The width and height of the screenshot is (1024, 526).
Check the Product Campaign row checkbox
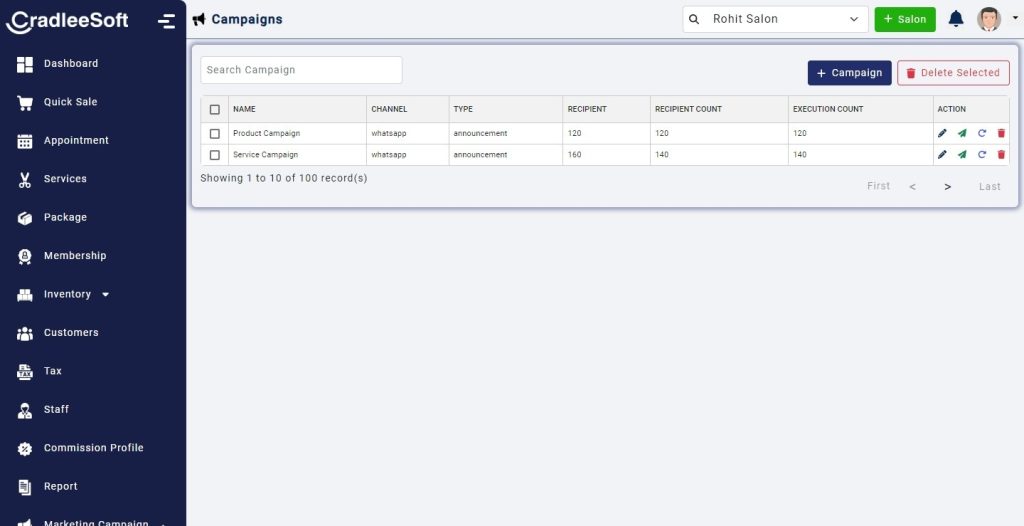pyautogui.click(x=214, y=133)
